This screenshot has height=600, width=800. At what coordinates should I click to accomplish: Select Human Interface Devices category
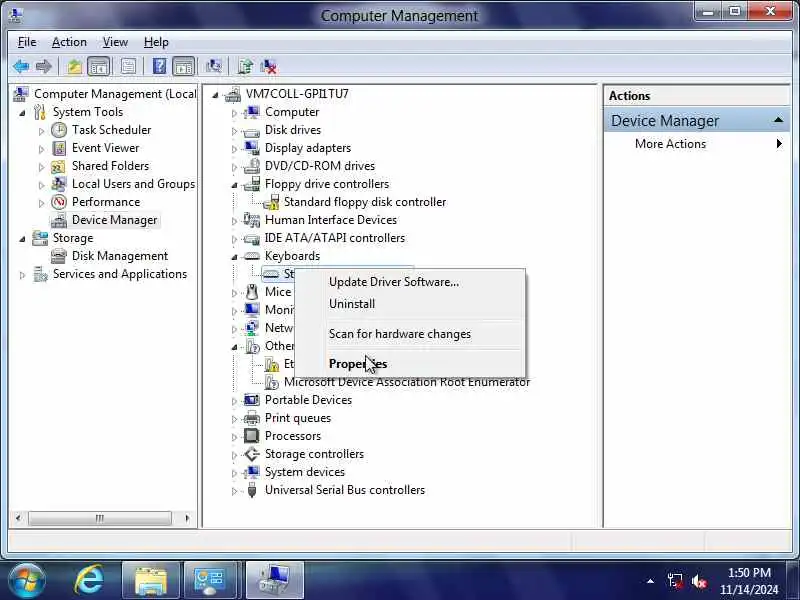331,220
